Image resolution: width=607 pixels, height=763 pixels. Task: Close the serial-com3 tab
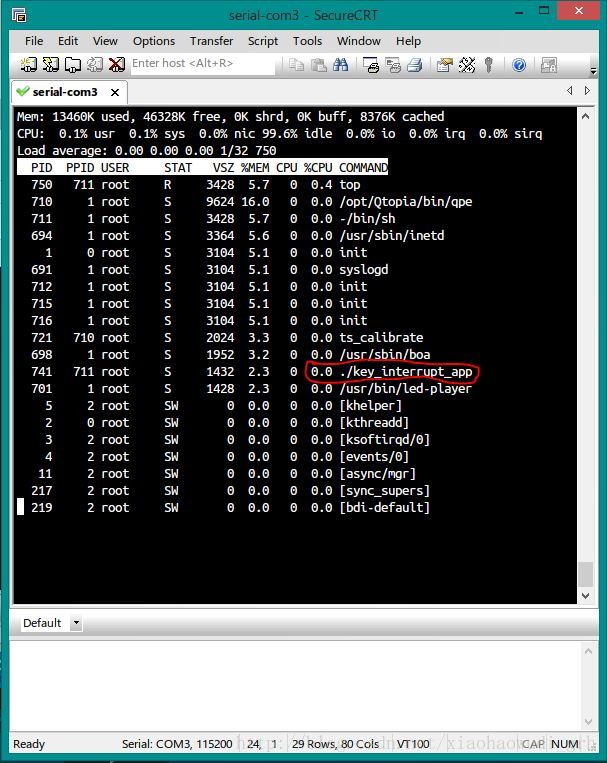[115, 92]
